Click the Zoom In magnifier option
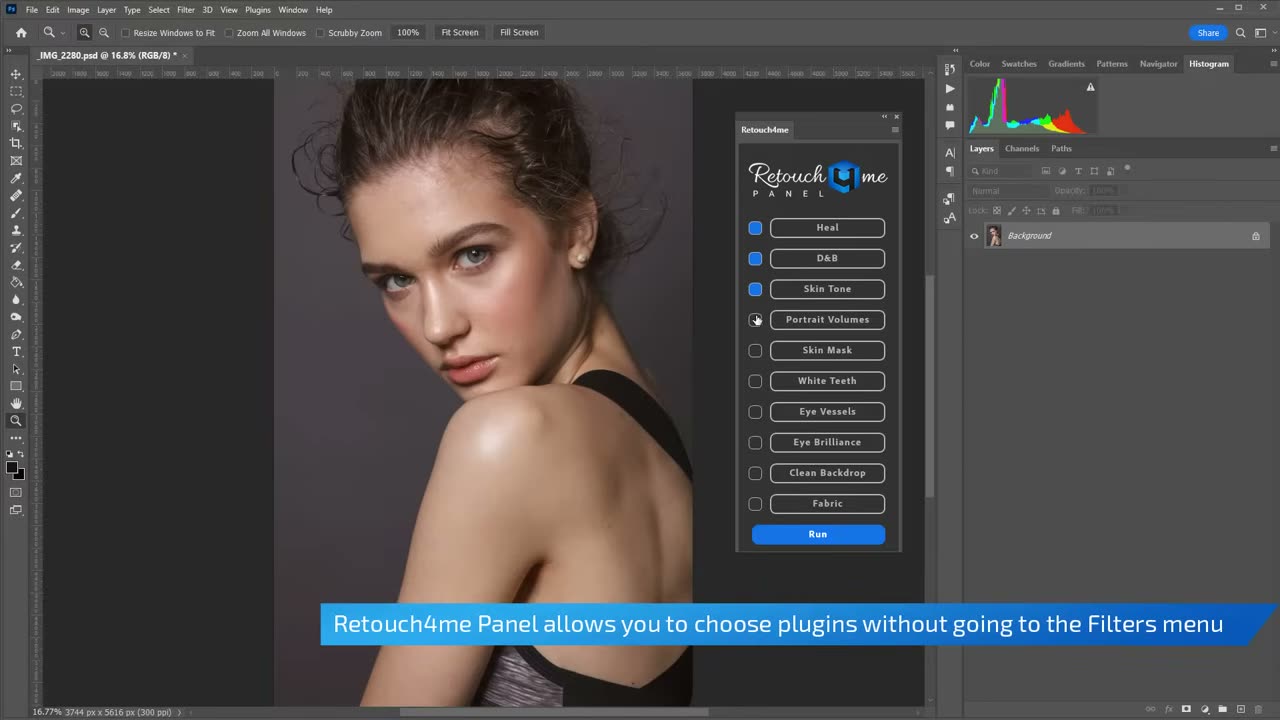1280x720 pixels. pyautogui.click(x=85, y=32)
